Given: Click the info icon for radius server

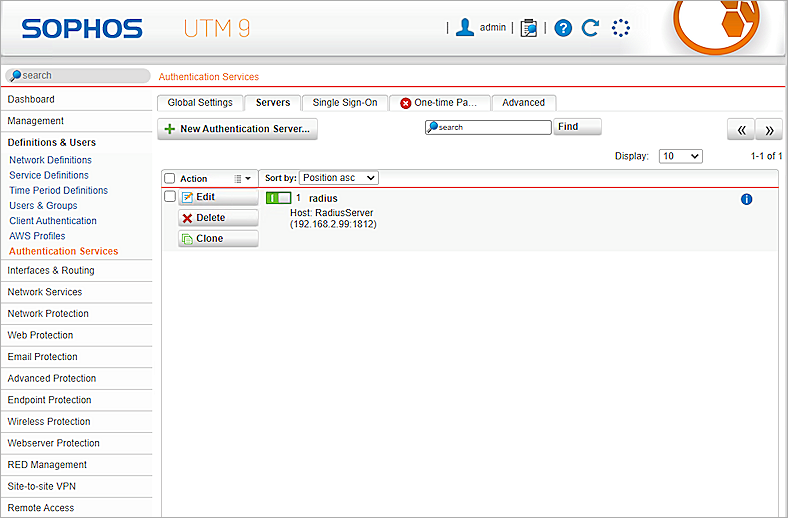Looking at the screenshot, I should (746, 199).
